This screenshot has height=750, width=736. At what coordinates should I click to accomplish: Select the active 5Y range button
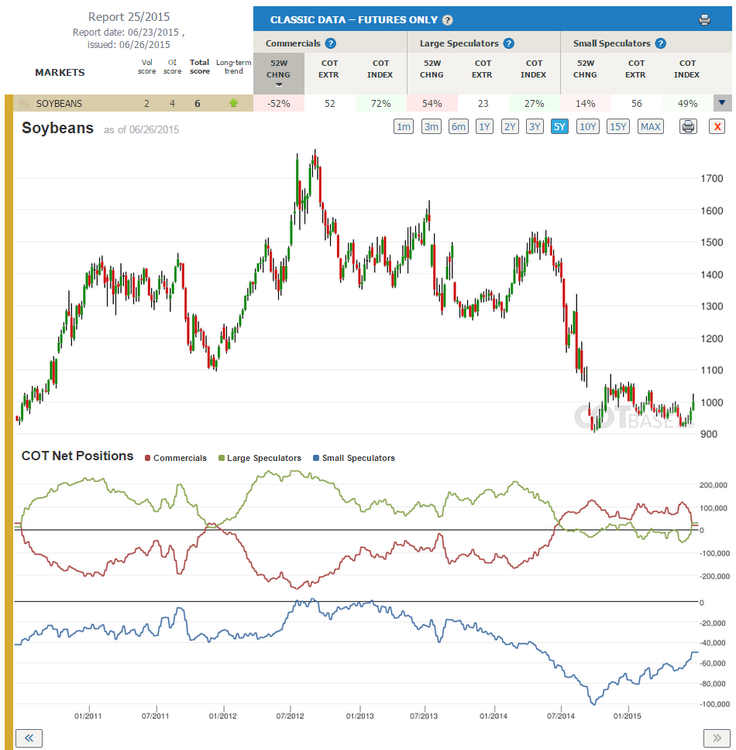coord(560,127)
